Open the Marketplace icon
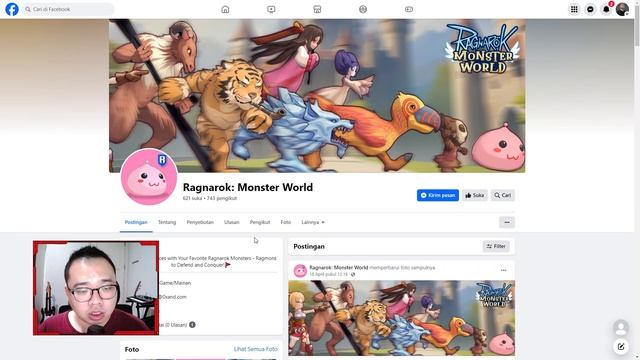The width and height of the screenshot is (640, 360). pyautogui.click(x=317, y=9)
